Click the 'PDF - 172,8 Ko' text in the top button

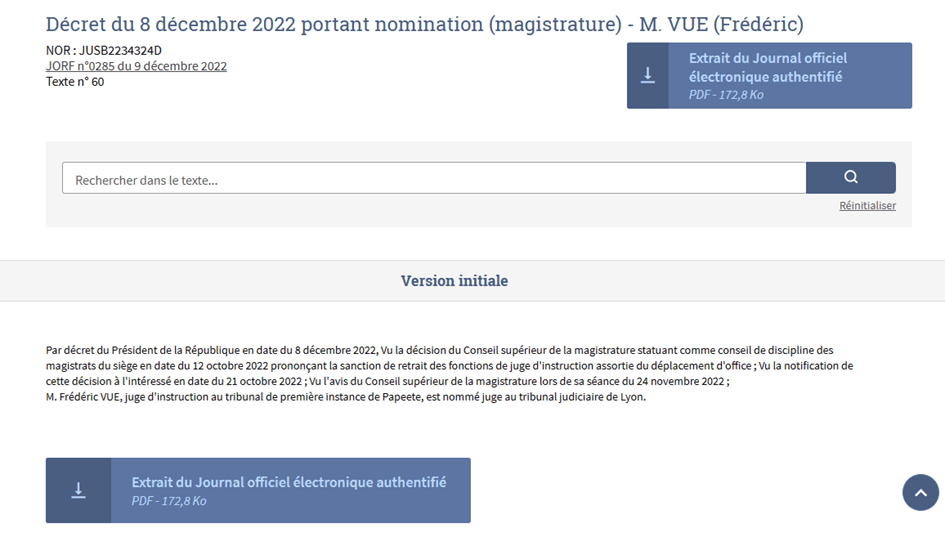(x=726, y=95)
